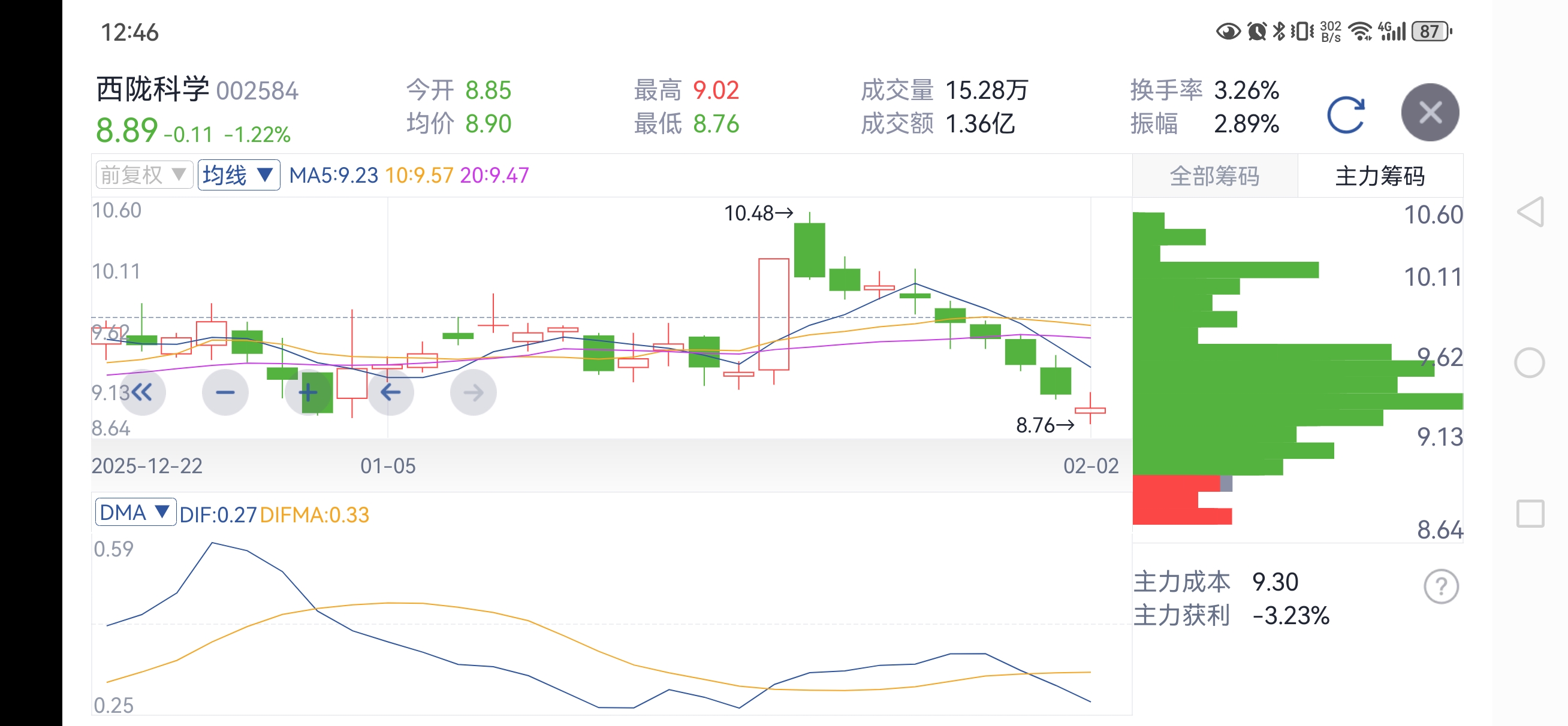1568x726 pixels.
Task: Open help question mark for 主力成本
Action: point(1441,586)
